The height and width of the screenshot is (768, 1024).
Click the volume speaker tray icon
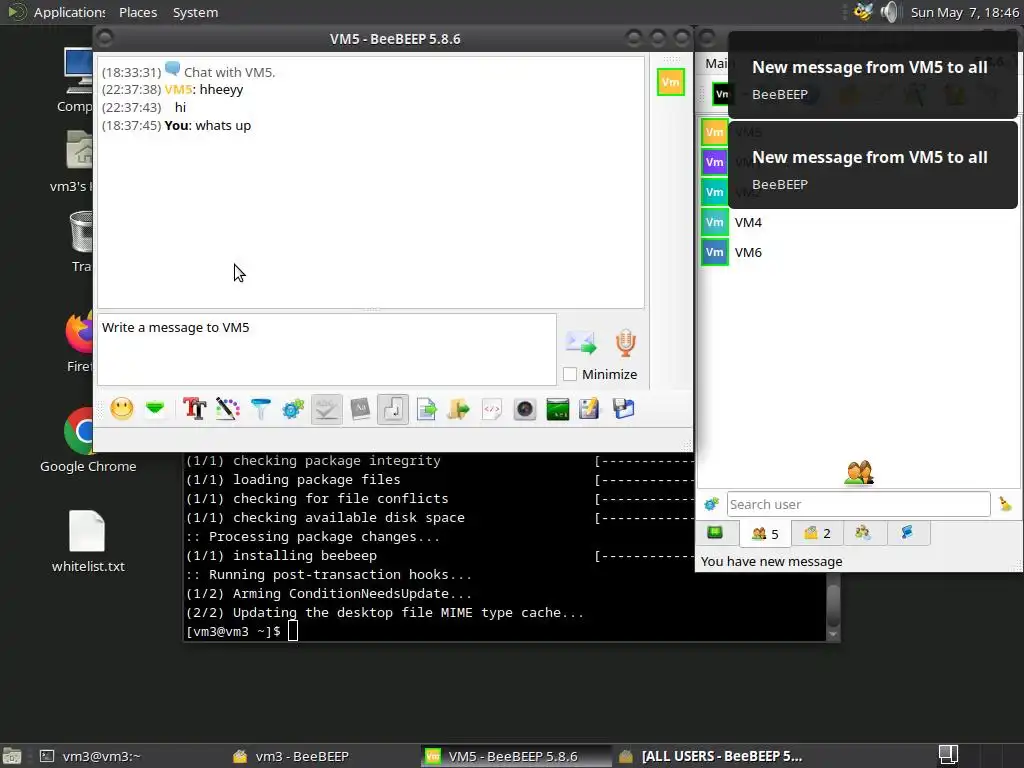point(889,12)
